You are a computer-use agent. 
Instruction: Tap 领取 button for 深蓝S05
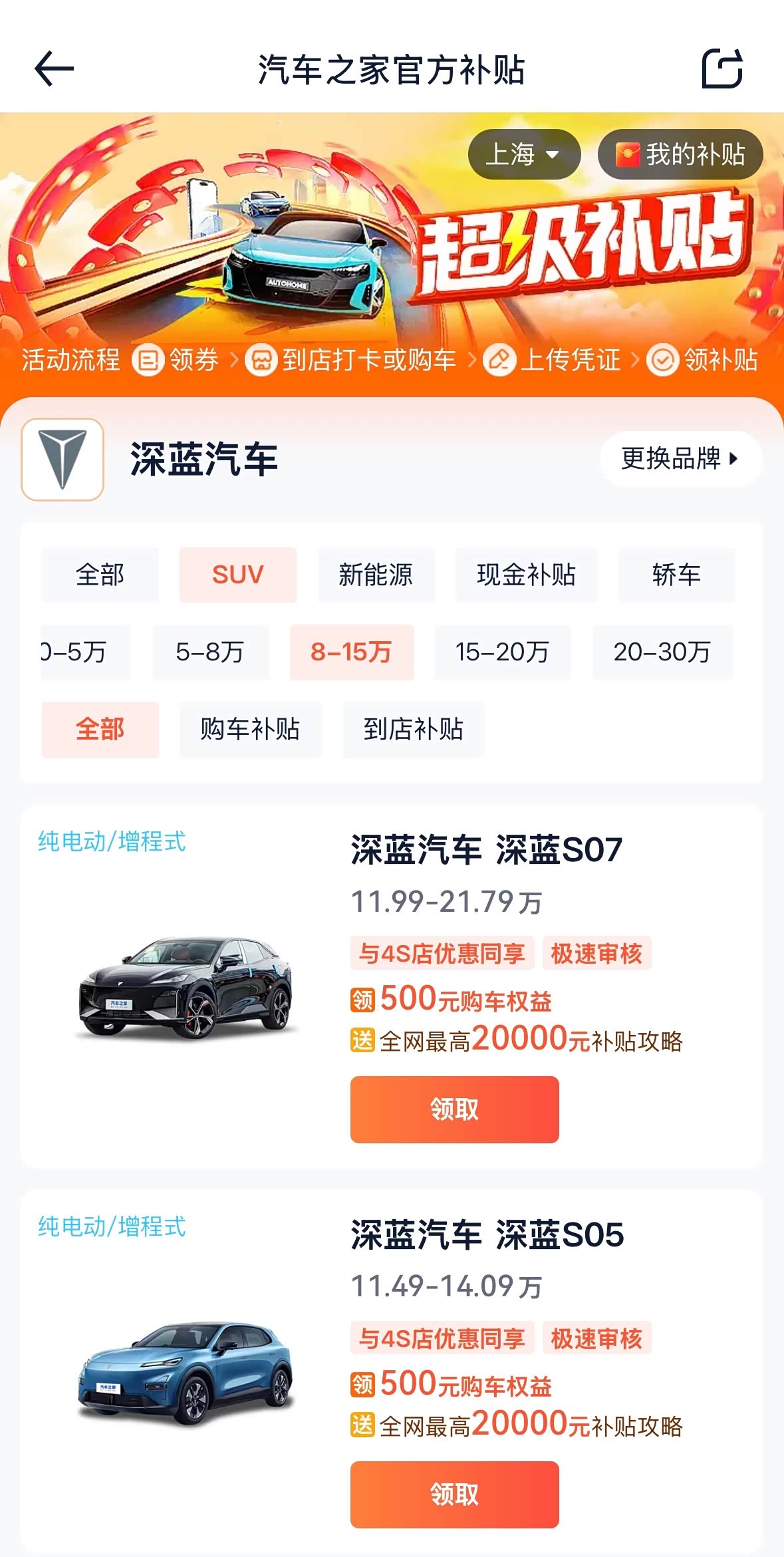(454, 1494)
